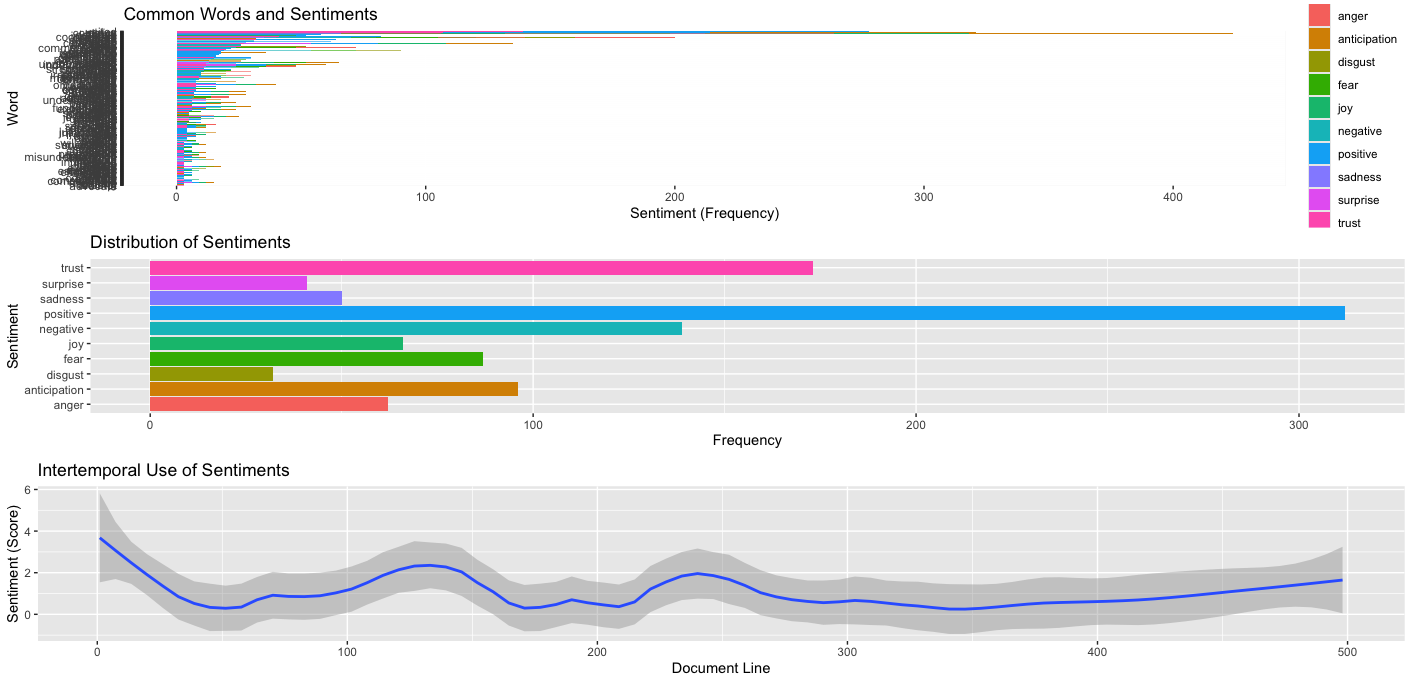Click the "Intertemporal Use of Sentiments" title
The height and width of the screenshot is (683, 1412).
click(x=163, y=470)
